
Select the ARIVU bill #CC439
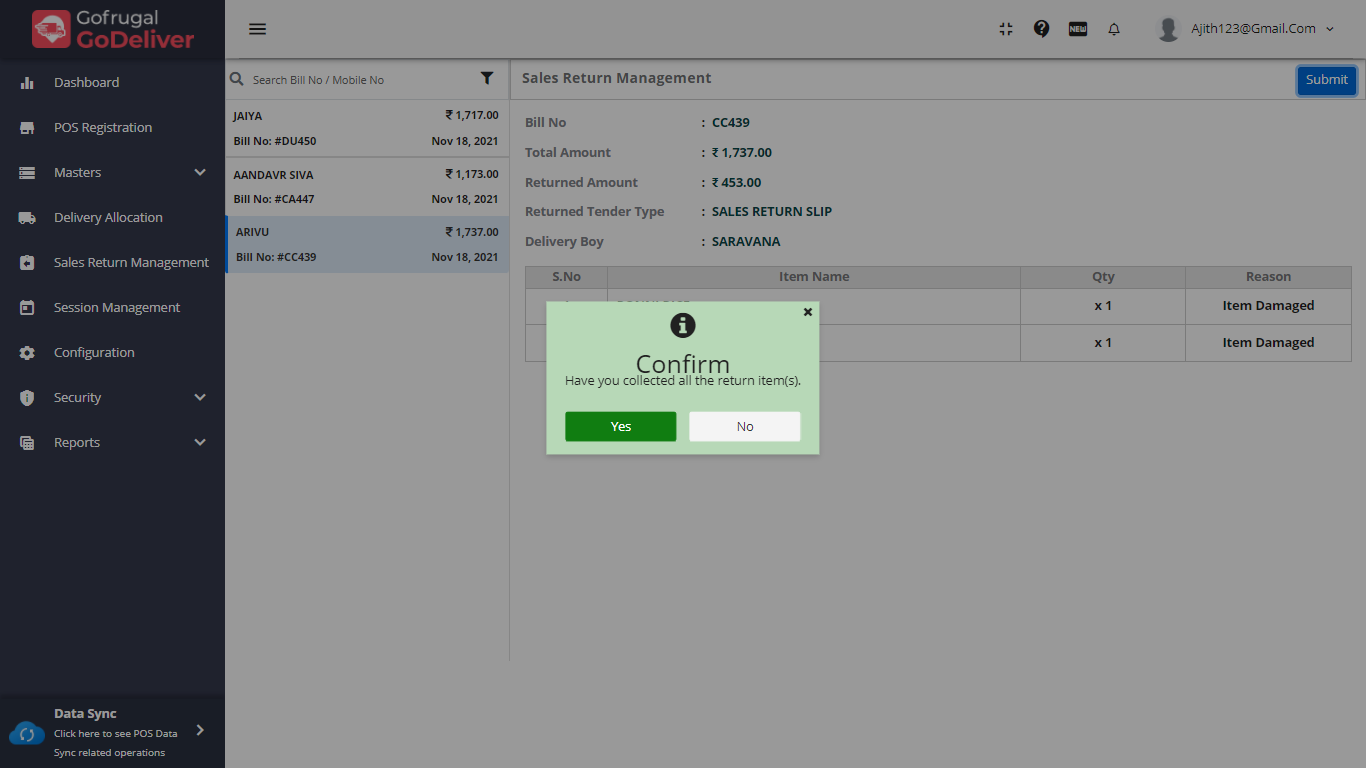367,245
